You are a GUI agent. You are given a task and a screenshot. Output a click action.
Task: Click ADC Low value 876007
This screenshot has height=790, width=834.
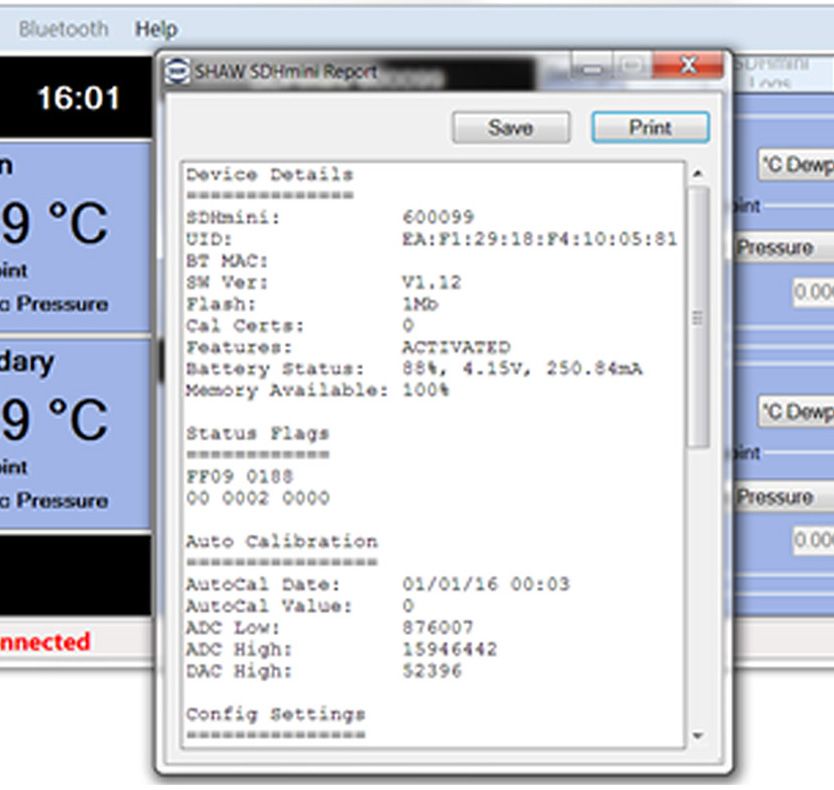coord(438,627)
